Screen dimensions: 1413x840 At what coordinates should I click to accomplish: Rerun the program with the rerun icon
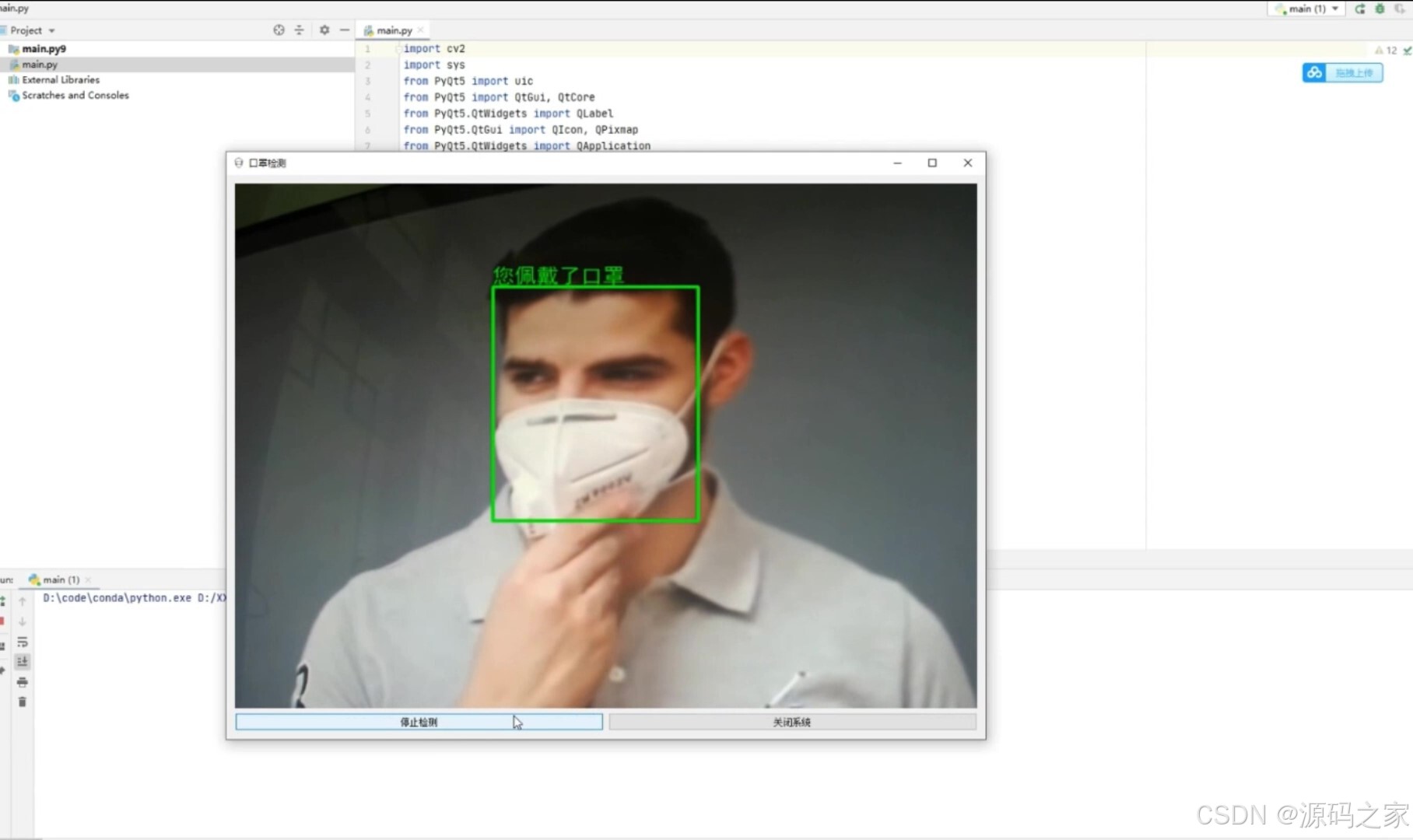coord(1361,9)
